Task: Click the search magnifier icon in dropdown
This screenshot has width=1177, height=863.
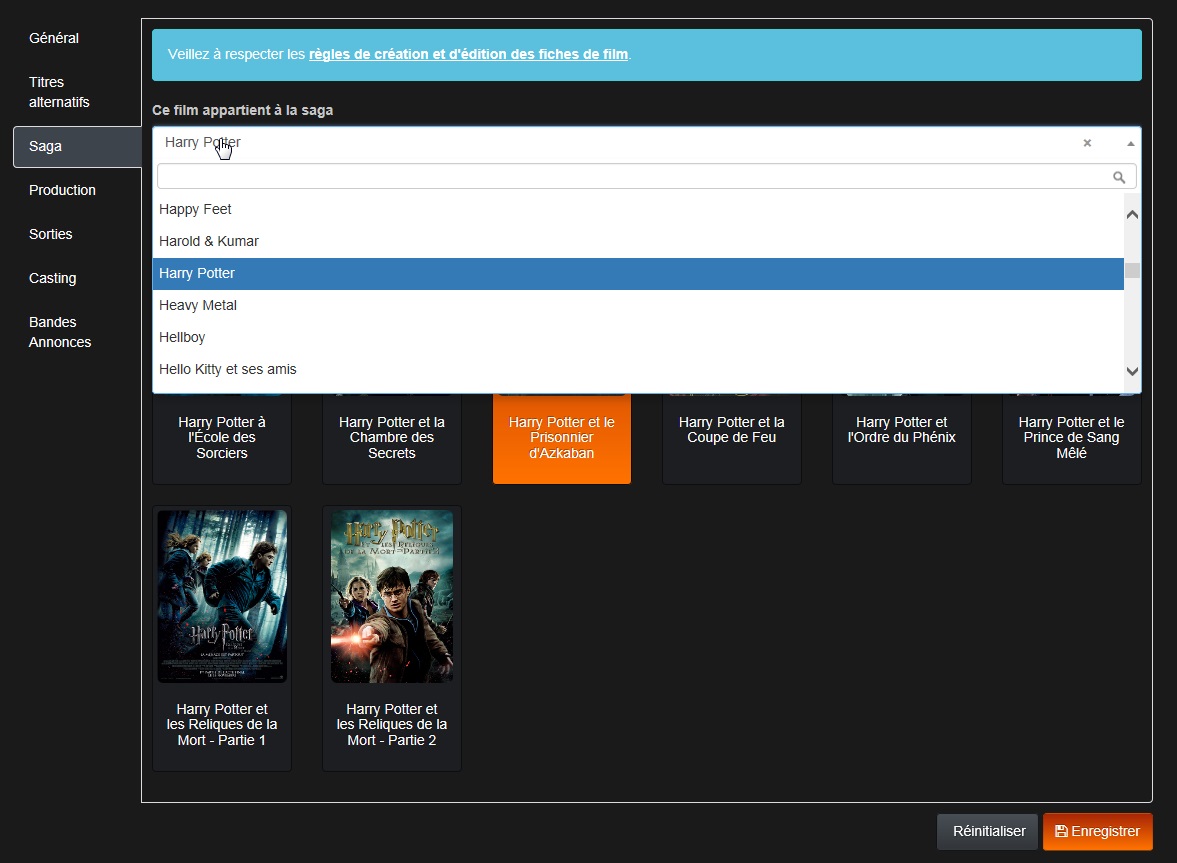Action: [x=1118, y=177]
